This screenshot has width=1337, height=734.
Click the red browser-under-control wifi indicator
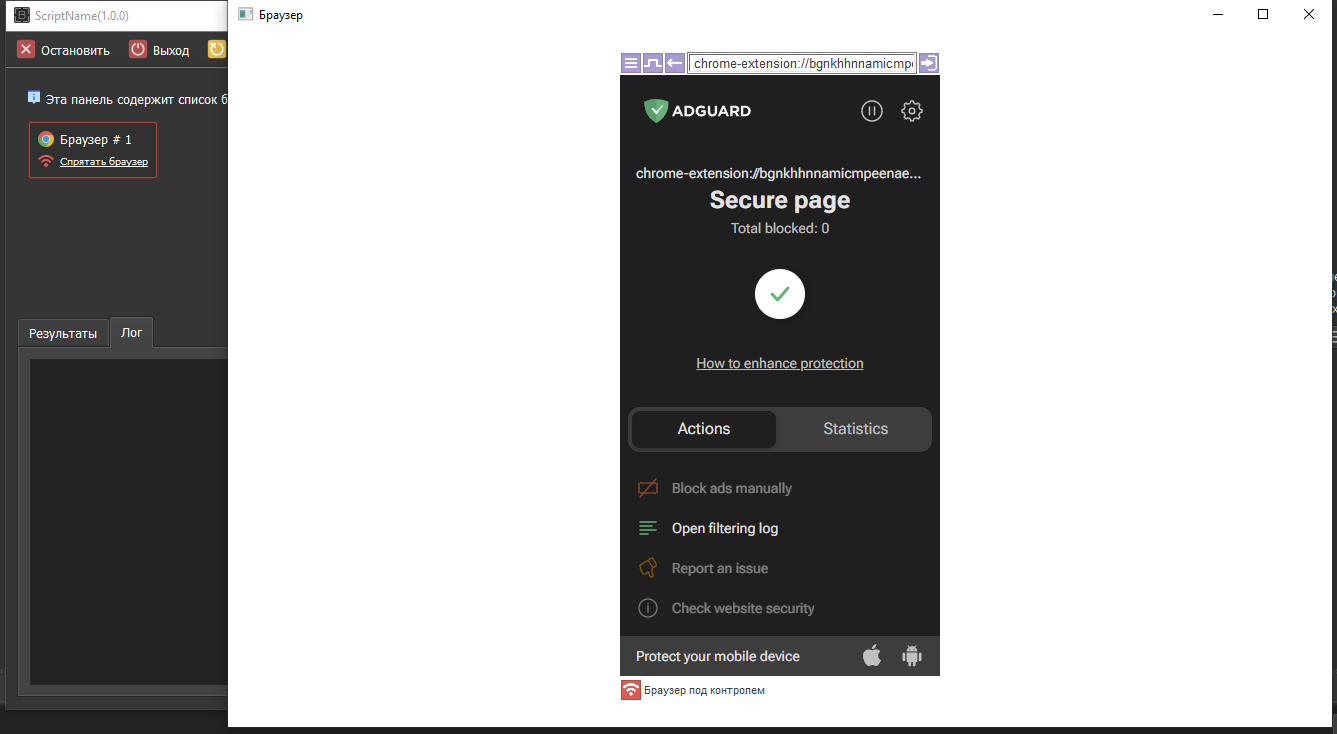631,690
